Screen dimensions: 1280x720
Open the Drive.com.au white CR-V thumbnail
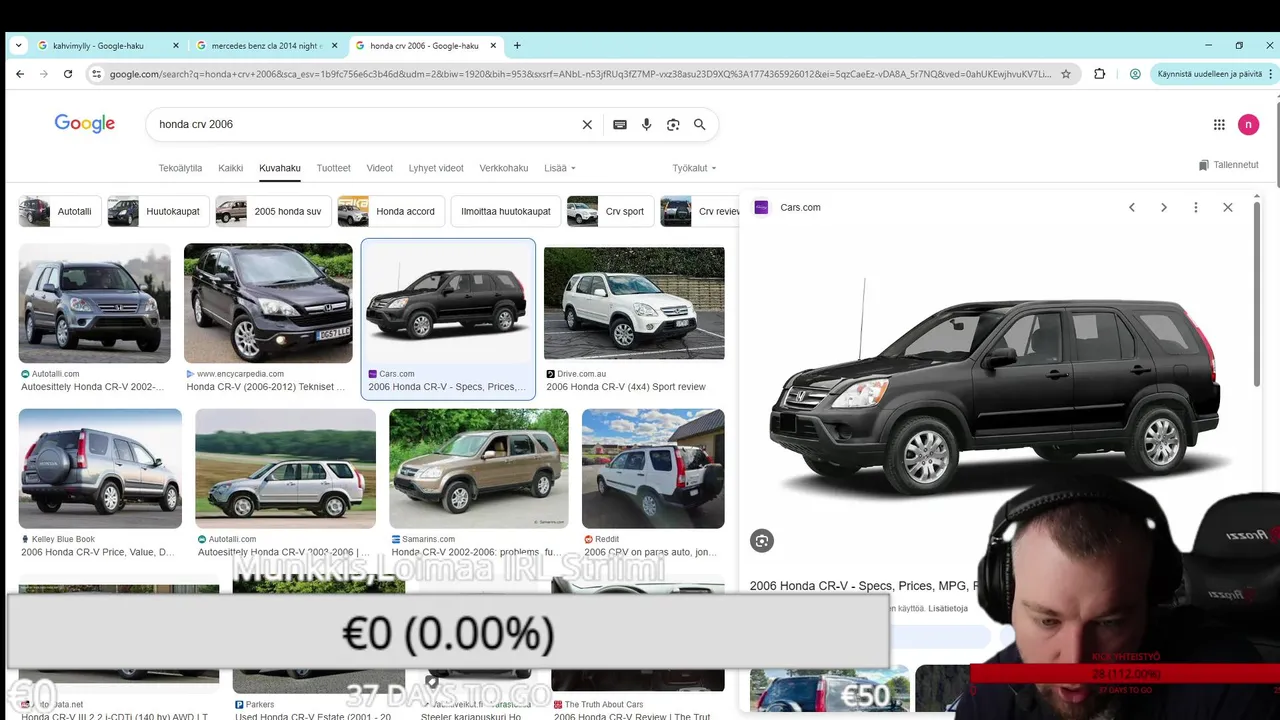(634, 303)
